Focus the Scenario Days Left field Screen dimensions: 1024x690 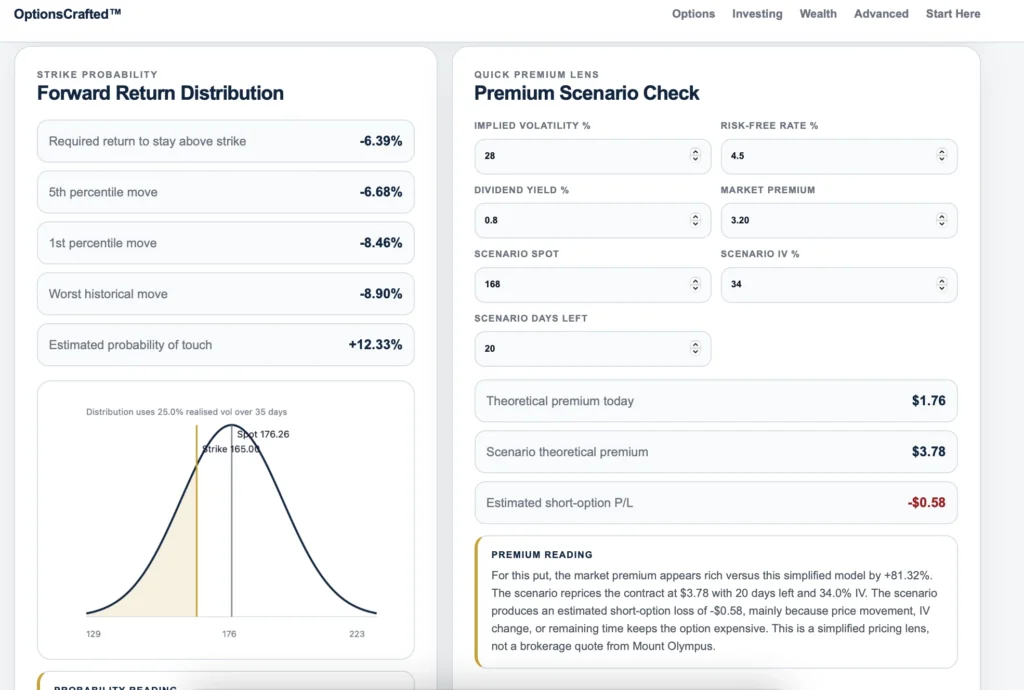click(x=592, y=349)
